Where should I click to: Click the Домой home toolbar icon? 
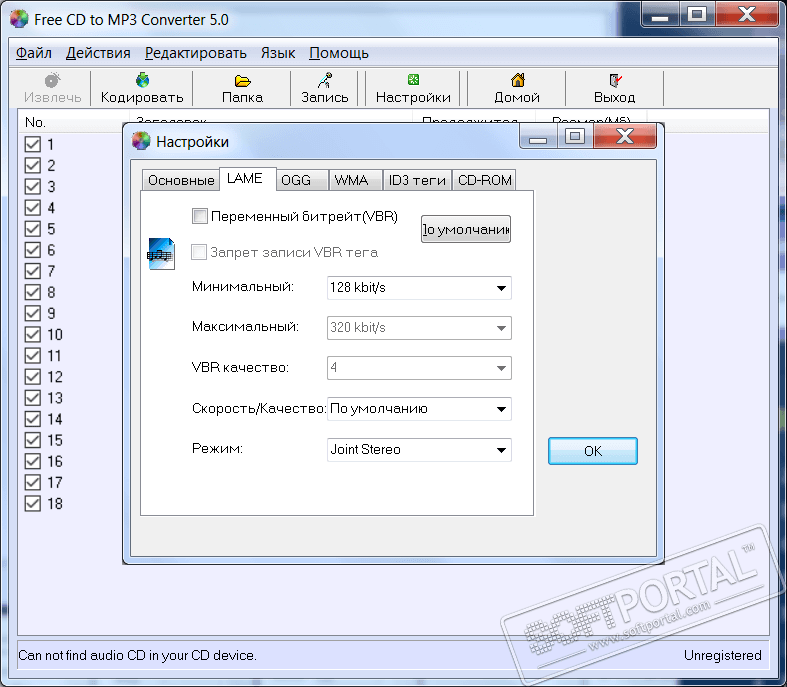click(x=517, y=80)
